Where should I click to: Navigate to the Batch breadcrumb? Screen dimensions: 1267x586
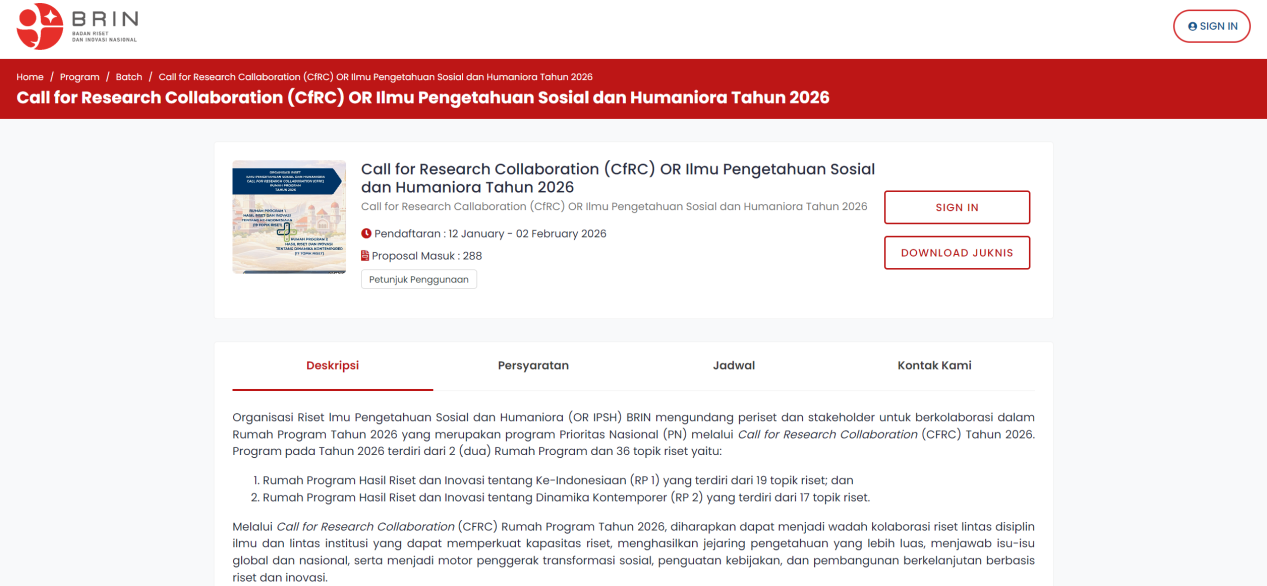[x=129, y=77]
